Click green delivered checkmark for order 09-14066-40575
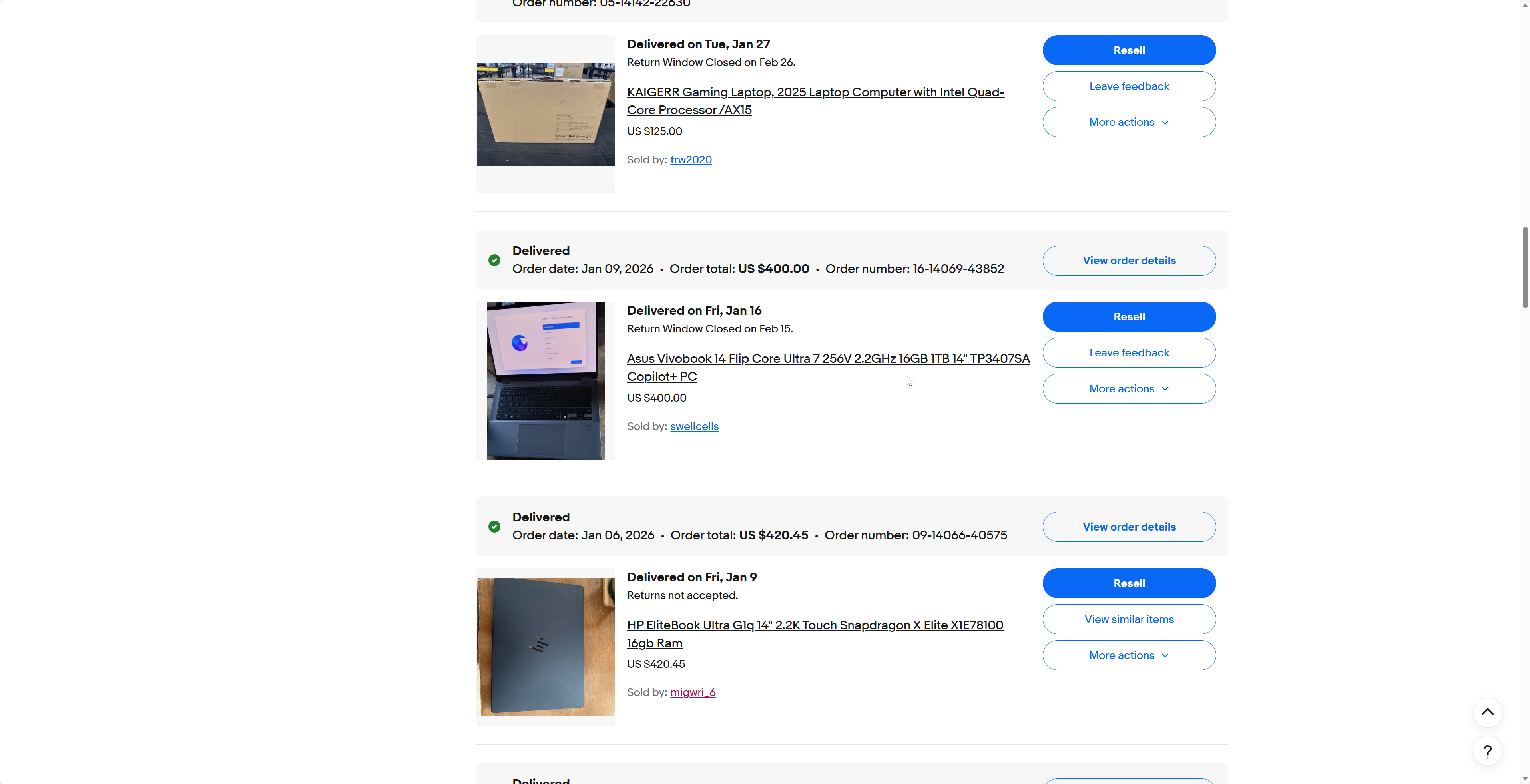The image size is (1530, 784). [x=494, y=527]
